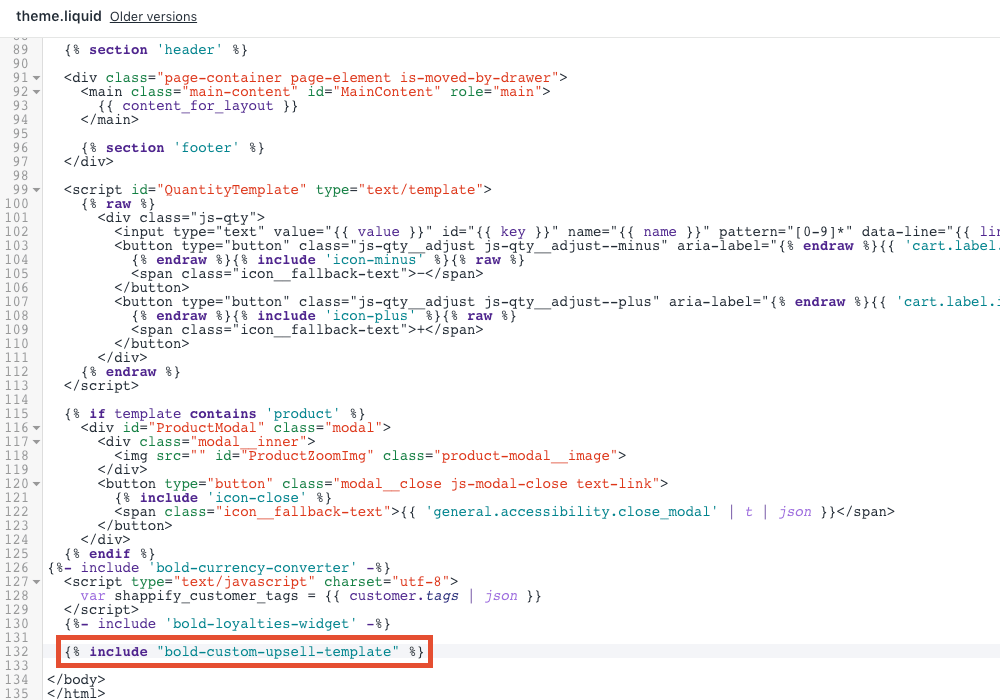Select the highlighted bold-custom-upsell-template include

[243, 651]
